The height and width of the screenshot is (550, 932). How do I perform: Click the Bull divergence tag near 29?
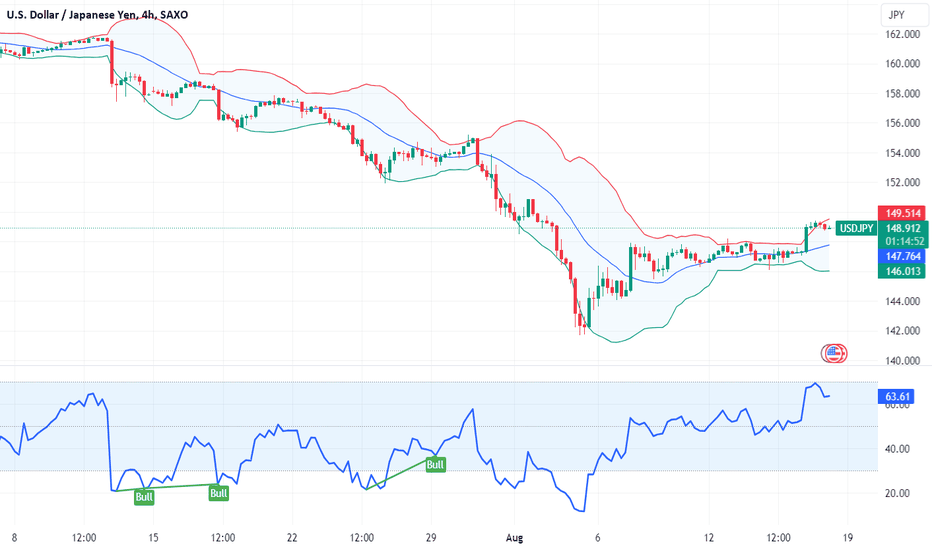(x=435, y=464)
